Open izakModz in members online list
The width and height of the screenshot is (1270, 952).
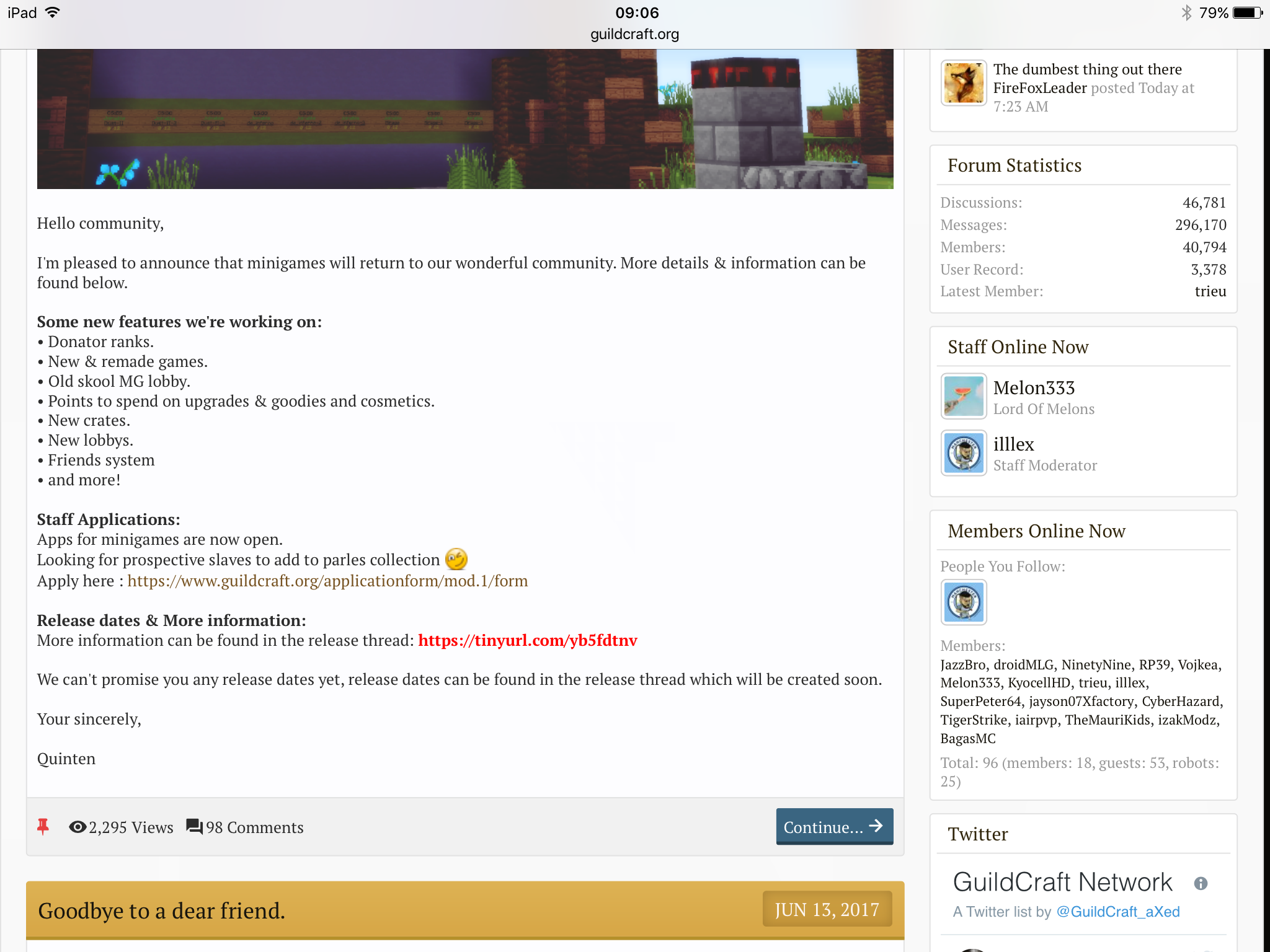point(1187,720)
